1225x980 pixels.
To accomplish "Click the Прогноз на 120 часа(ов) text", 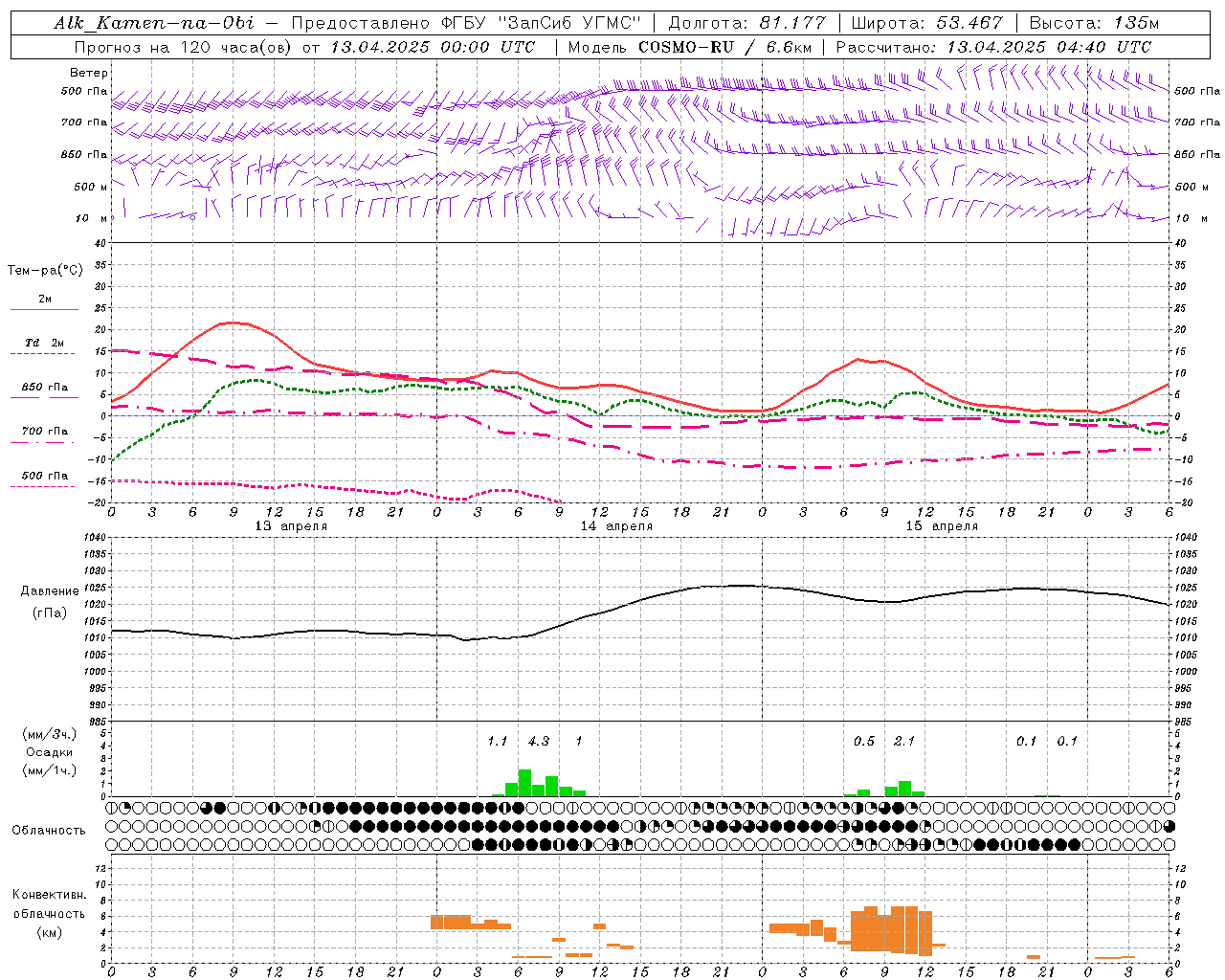I will pyautogui.click(x=185, y=47).
